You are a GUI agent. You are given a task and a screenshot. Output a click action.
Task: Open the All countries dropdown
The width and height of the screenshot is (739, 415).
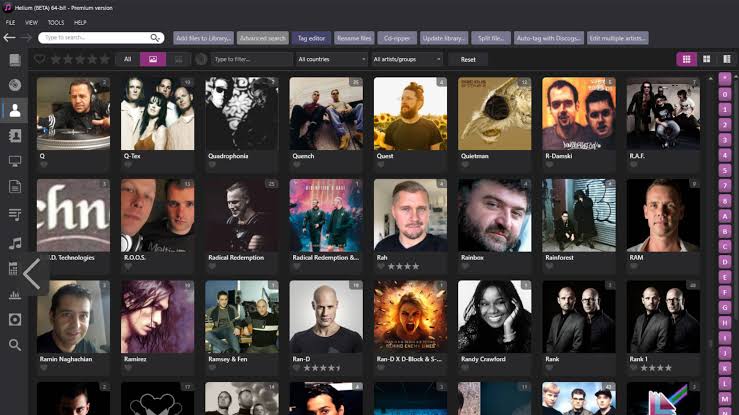[x=331, y=59]
